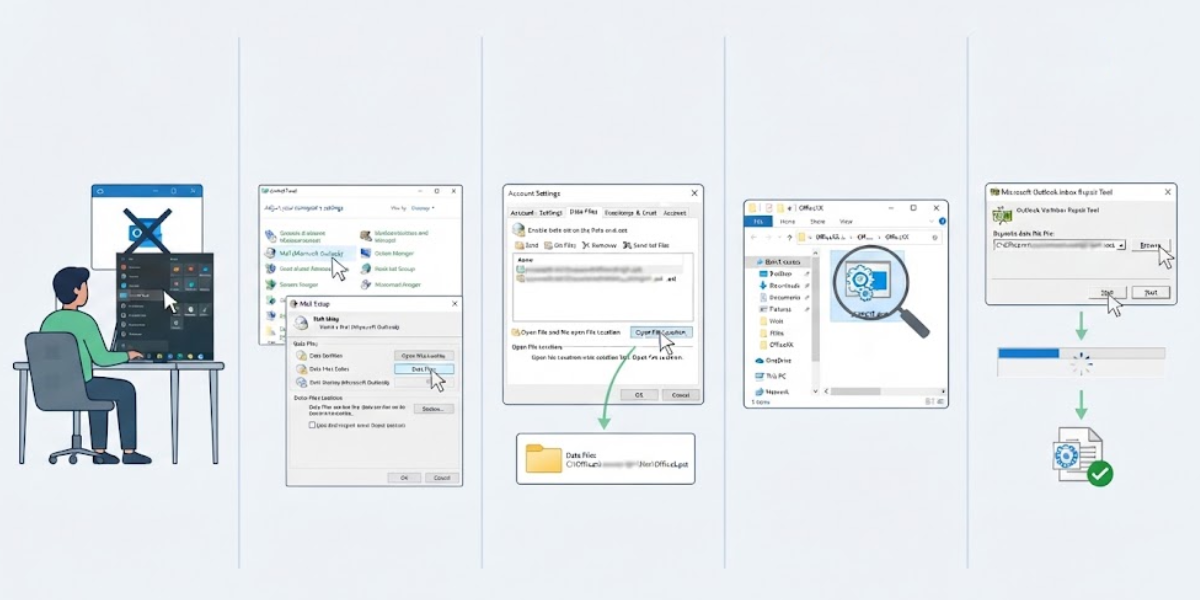The height and width of the screenshot is (600, 1200).
Task: Click the topmost right-side button in Mail Setup
Action: coord(424,355)
